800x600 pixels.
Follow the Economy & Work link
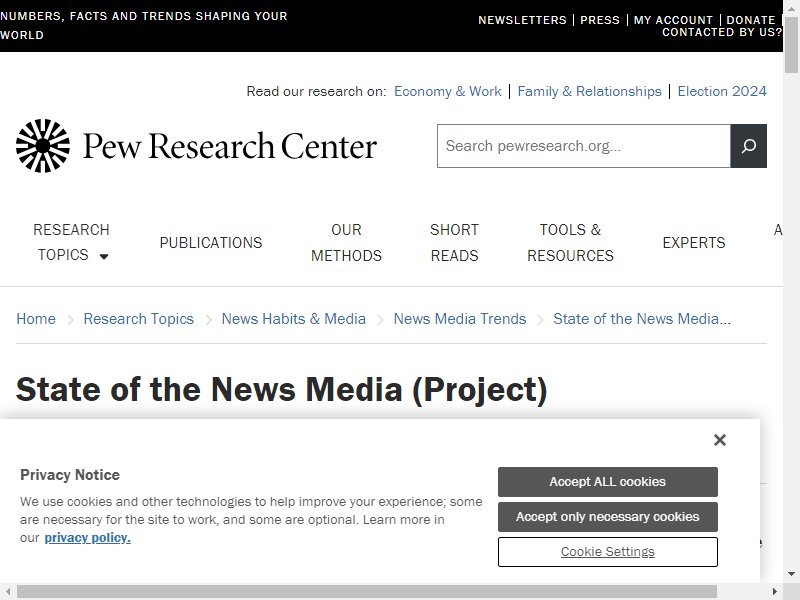[447, 91]
